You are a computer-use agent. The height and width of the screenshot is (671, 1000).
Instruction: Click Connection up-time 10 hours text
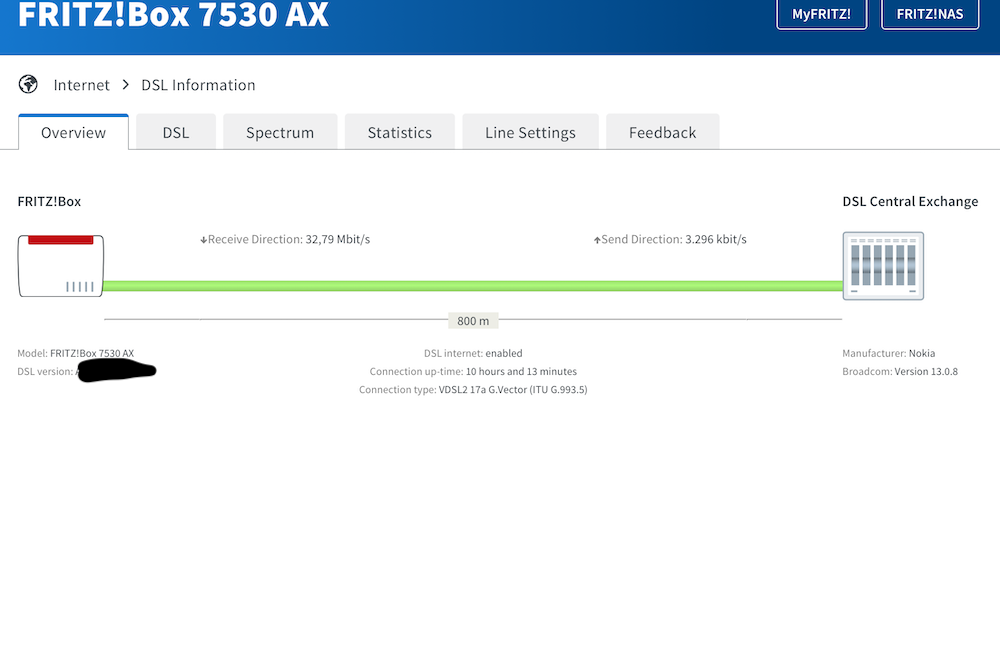click(473, 371)
